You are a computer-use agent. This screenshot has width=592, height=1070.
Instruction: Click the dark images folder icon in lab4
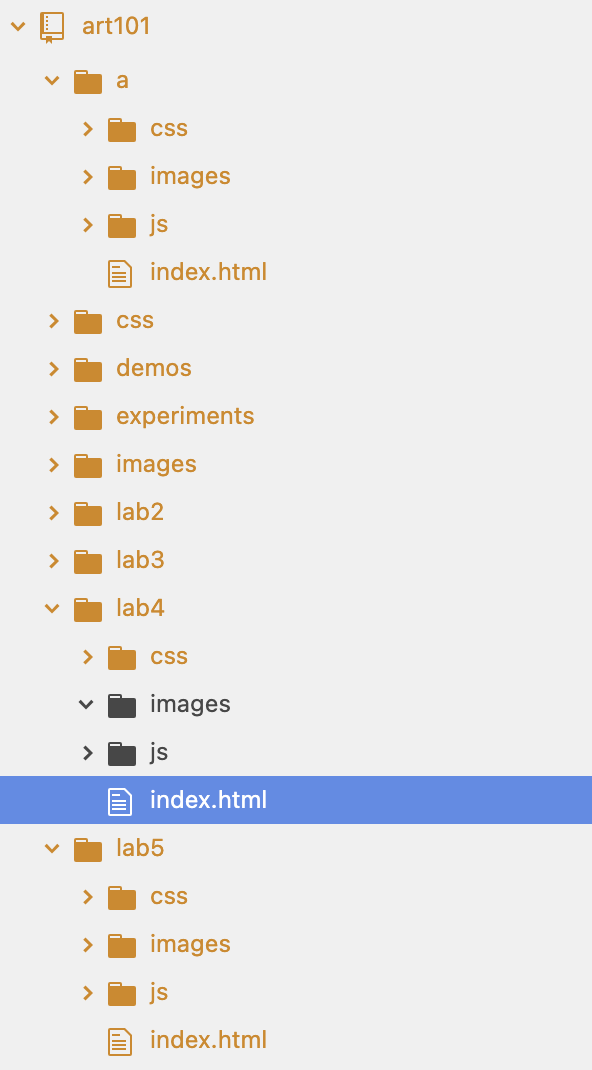point(122,705)
